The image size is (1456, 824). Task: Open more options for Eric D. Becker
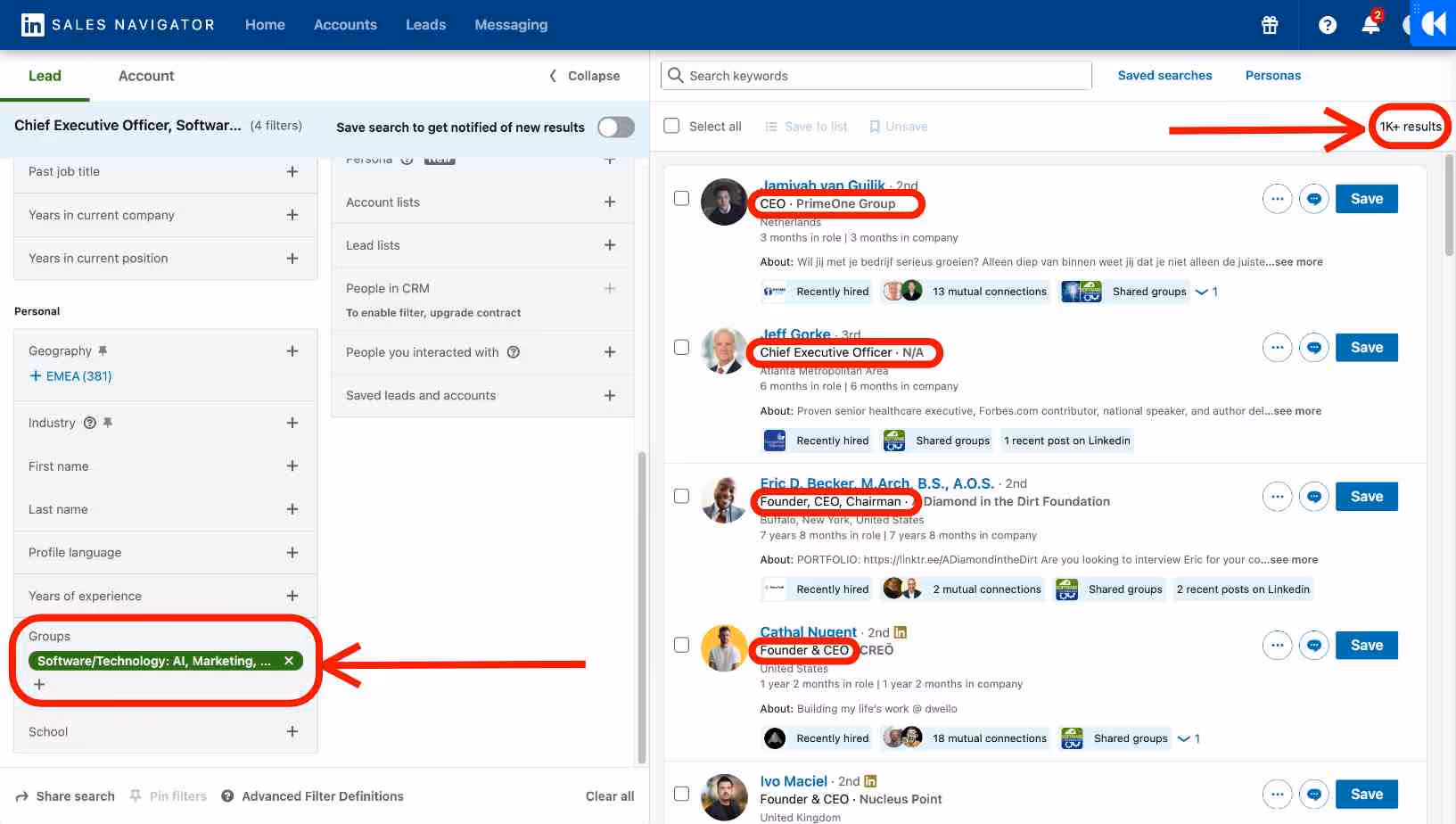click(1277, 497)
